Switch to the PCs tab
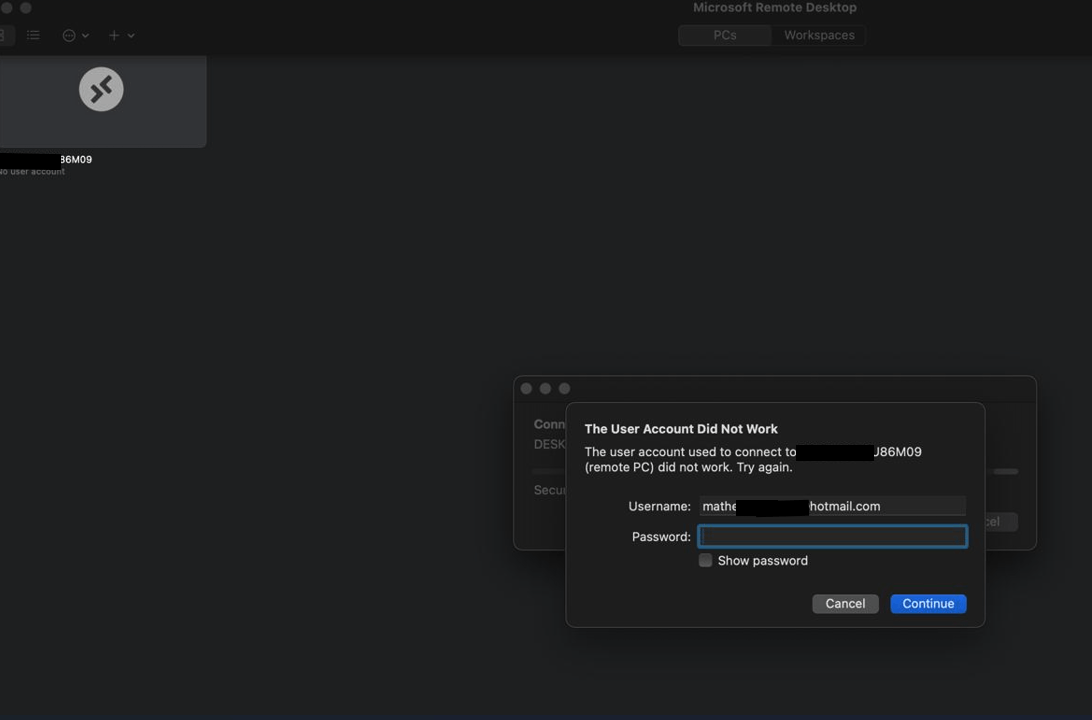 [725, 35]
